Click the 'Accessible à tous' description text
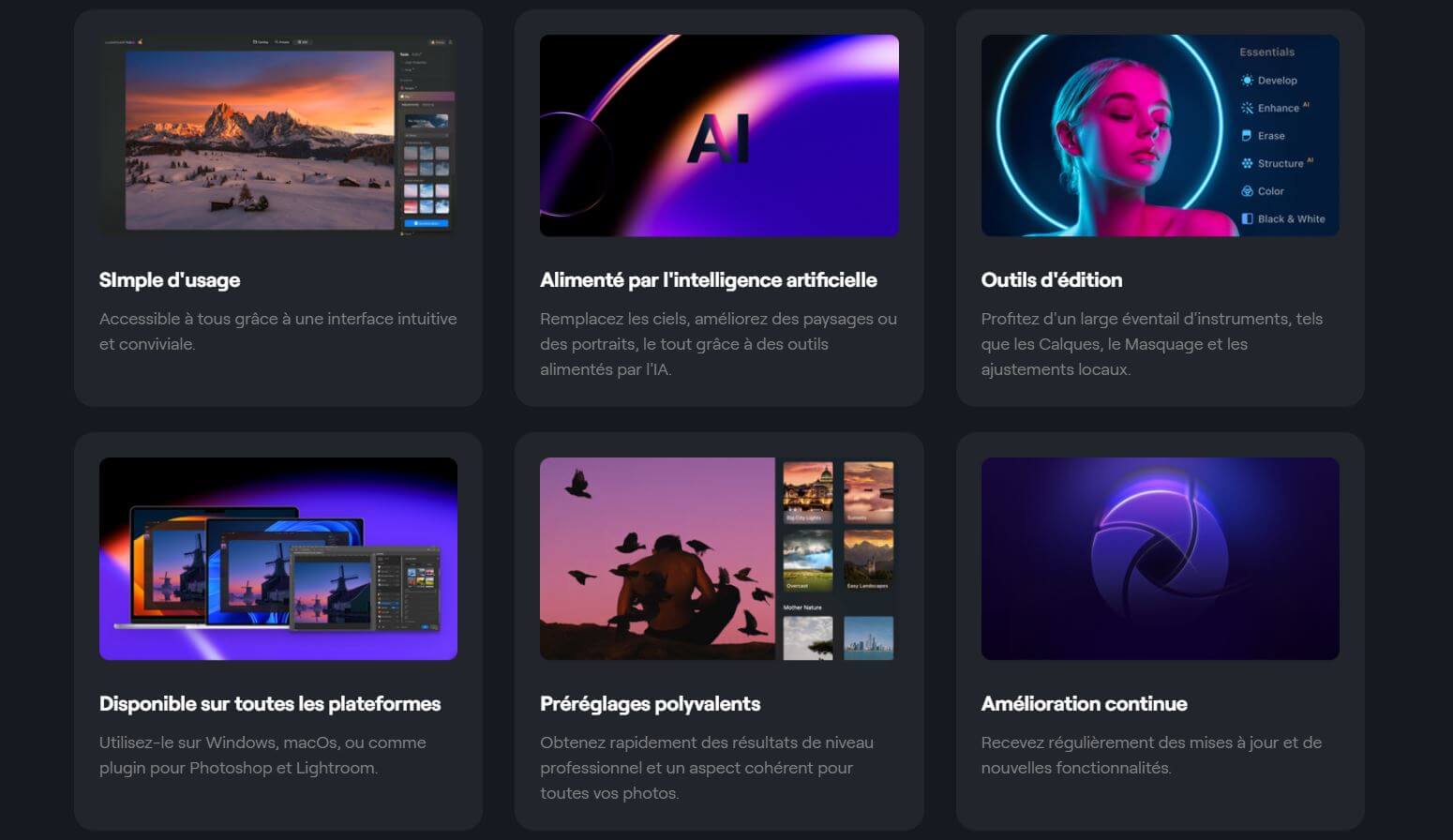 click(278, 332)
